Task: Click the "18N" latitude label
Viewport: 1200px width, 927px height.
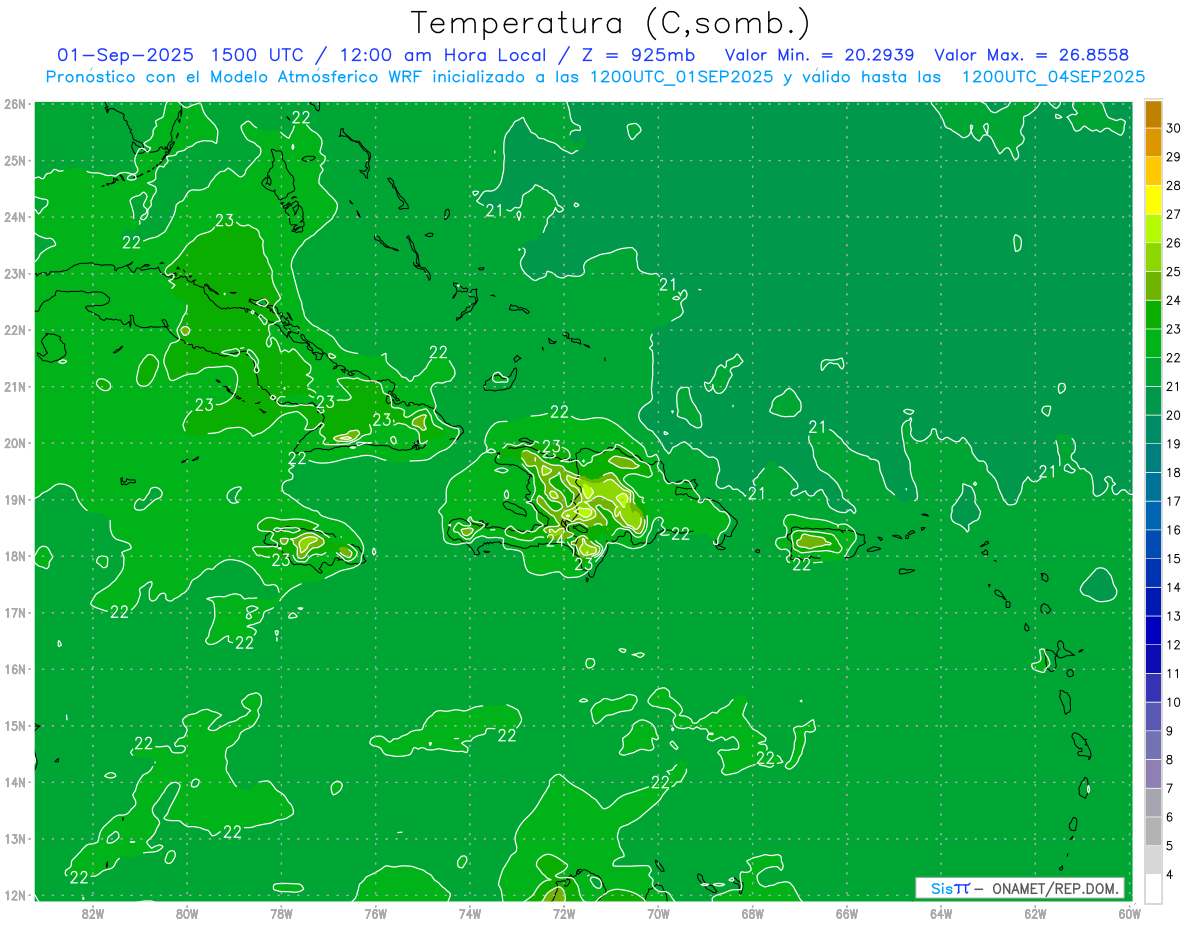Action: pos(15,556)
